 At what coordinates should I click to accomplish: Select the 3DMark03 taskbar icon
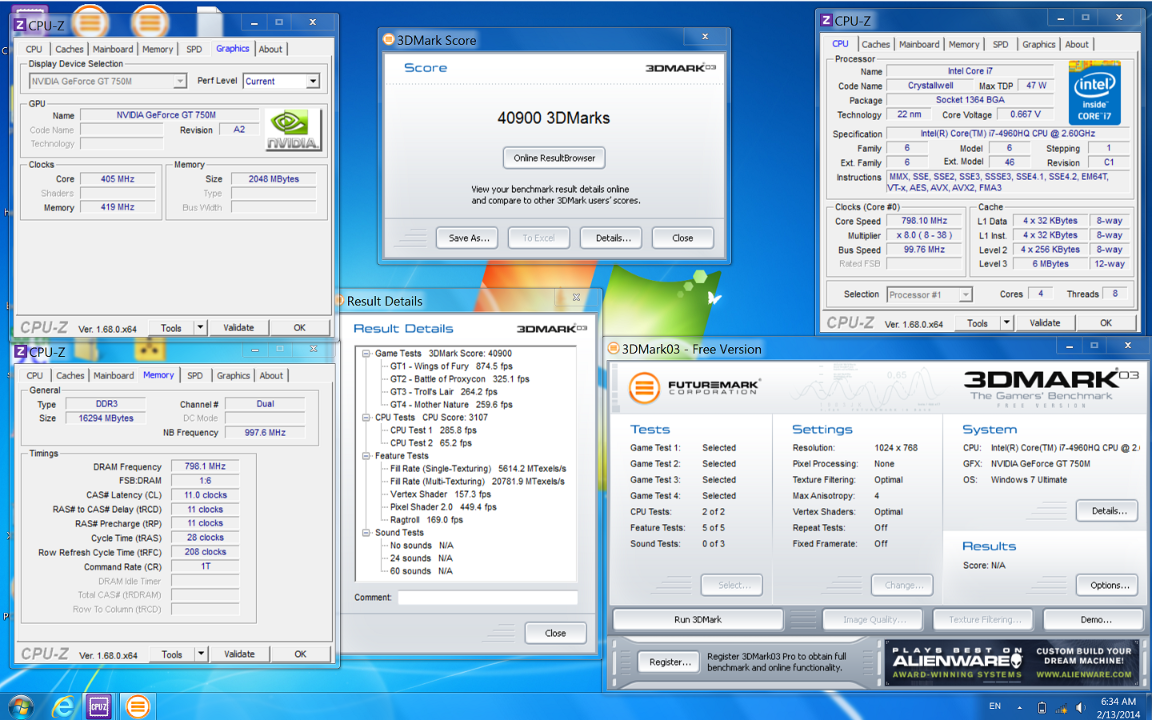tap(137, 707)
